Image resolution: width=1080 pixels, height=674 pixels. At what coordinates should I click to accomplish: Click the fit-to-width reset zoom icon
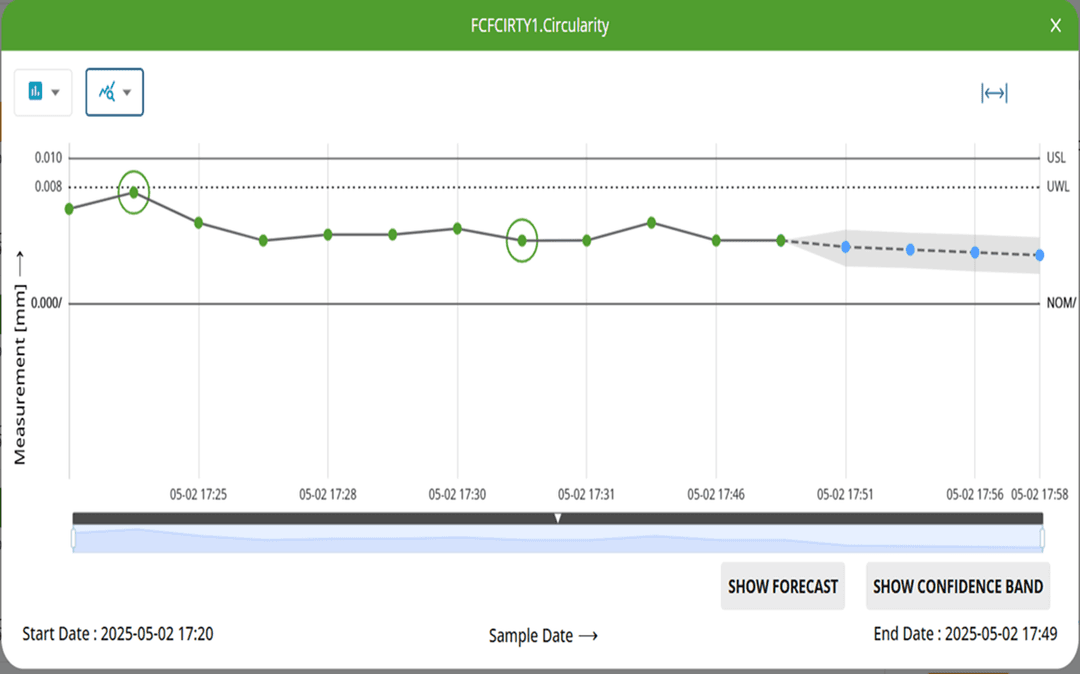pos(993,93)
